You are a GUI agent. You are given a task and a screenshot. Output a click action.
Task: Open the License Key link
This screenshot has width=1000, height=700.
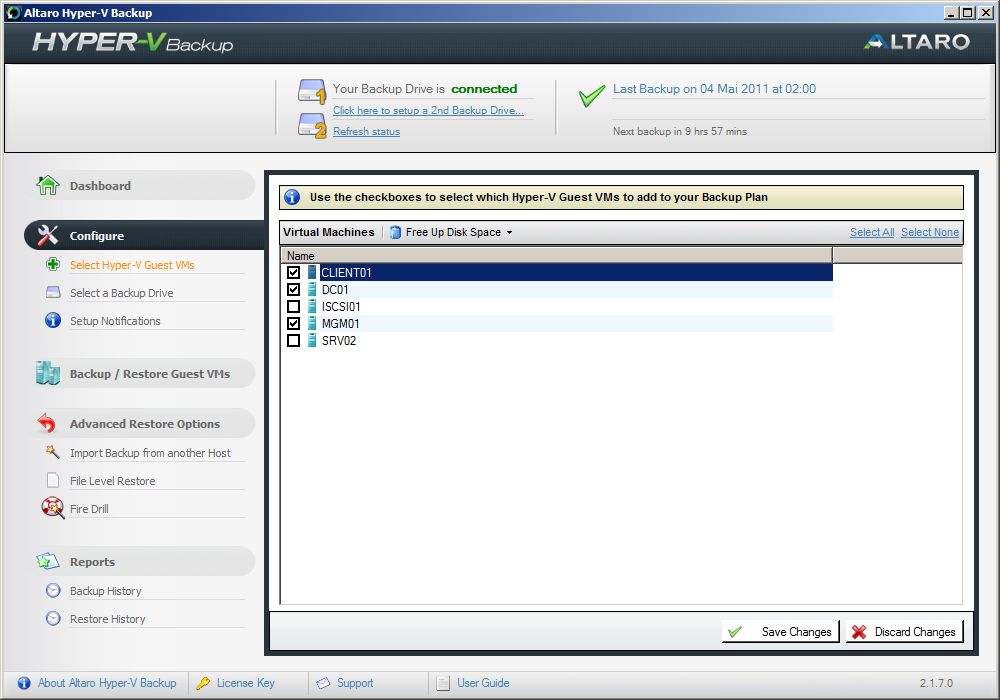pyautogui.click(x=246, y=683)
